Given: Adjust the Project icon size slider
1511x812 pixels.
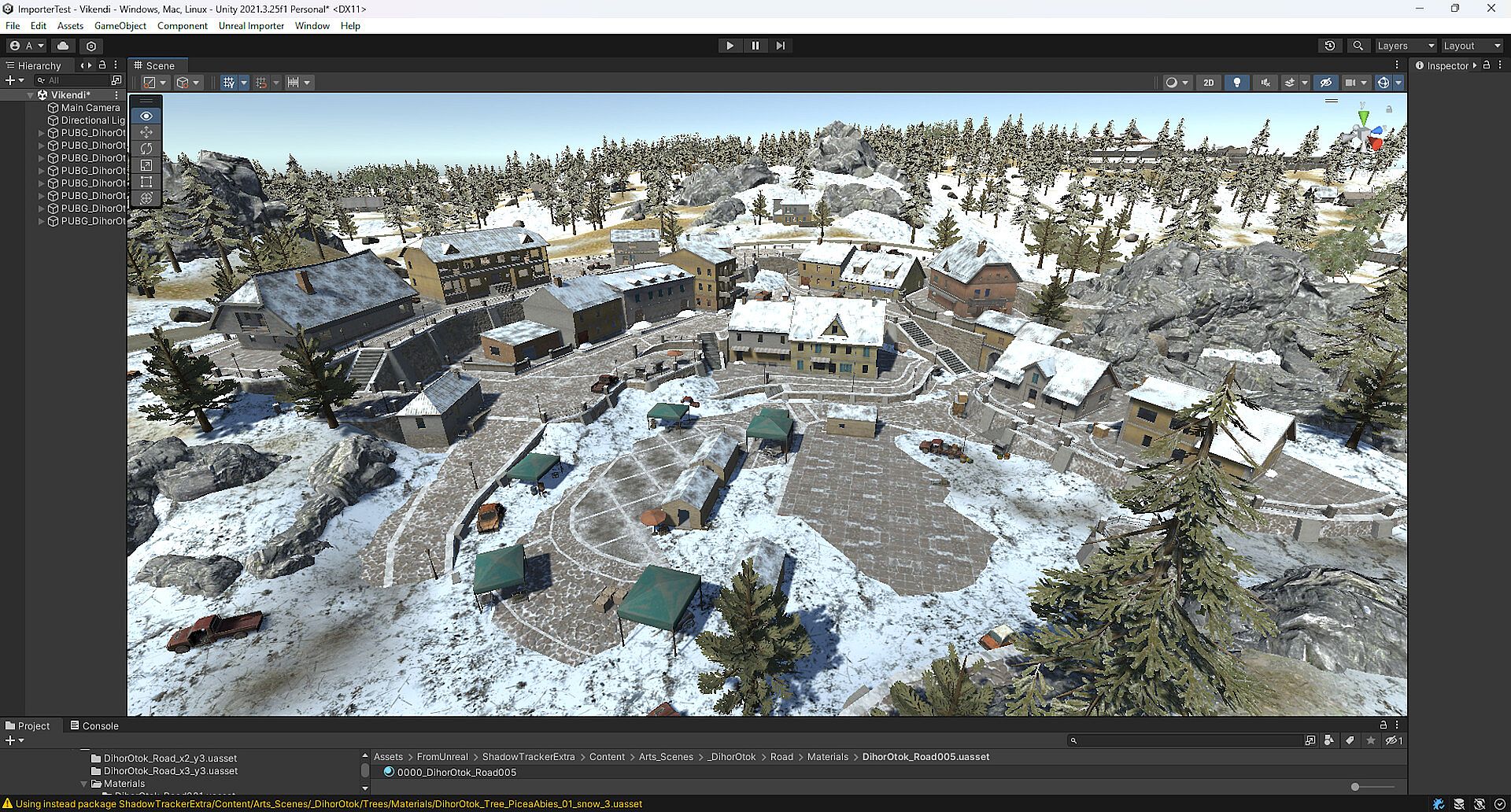Looking at the screenshot, I should (x=1354, y=787).
